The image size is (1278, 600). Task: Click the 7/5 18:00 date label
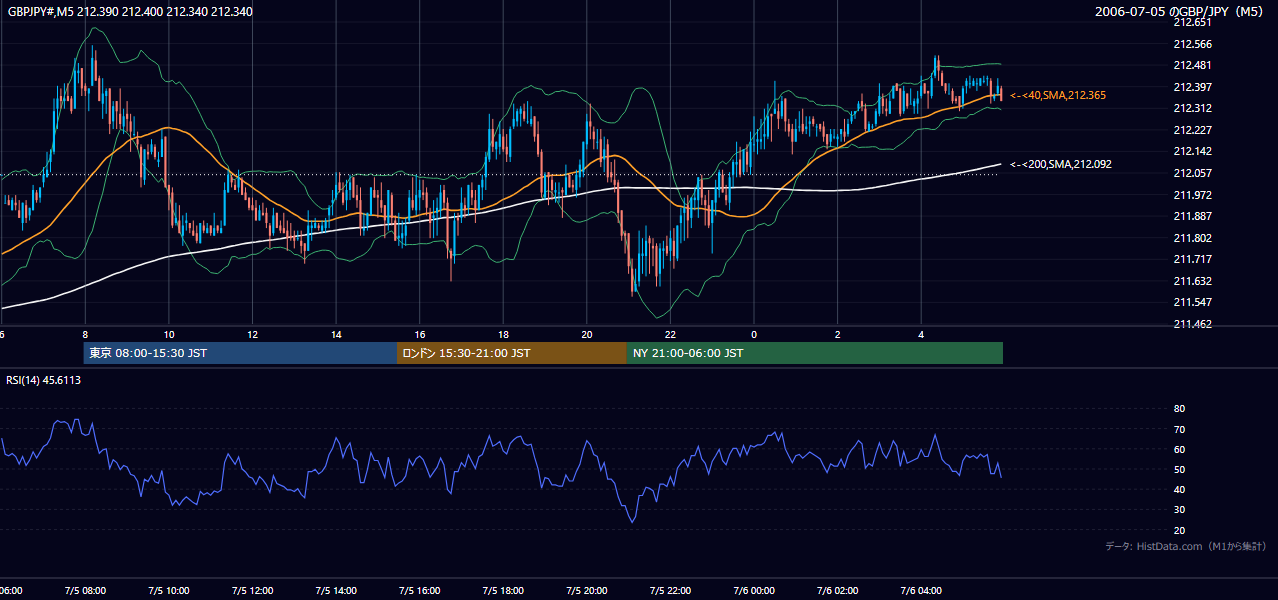503,591
